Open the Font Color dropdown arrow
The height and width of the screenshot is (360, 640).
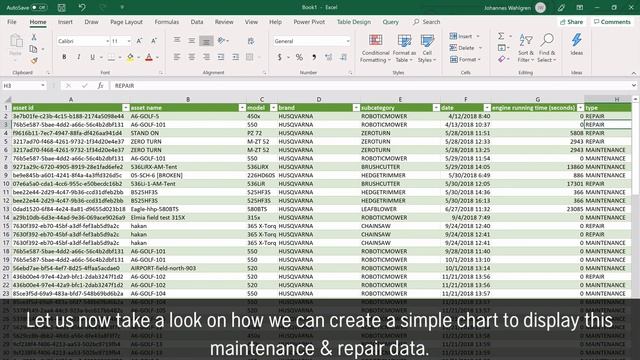click(x=158, y=58)
